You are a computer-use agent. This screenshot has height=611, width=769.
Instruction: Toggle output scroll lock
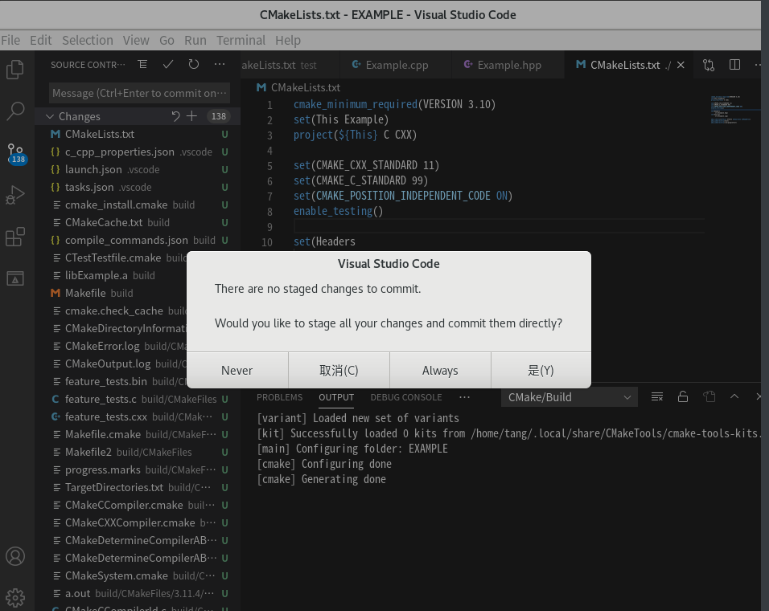[683, 397]
